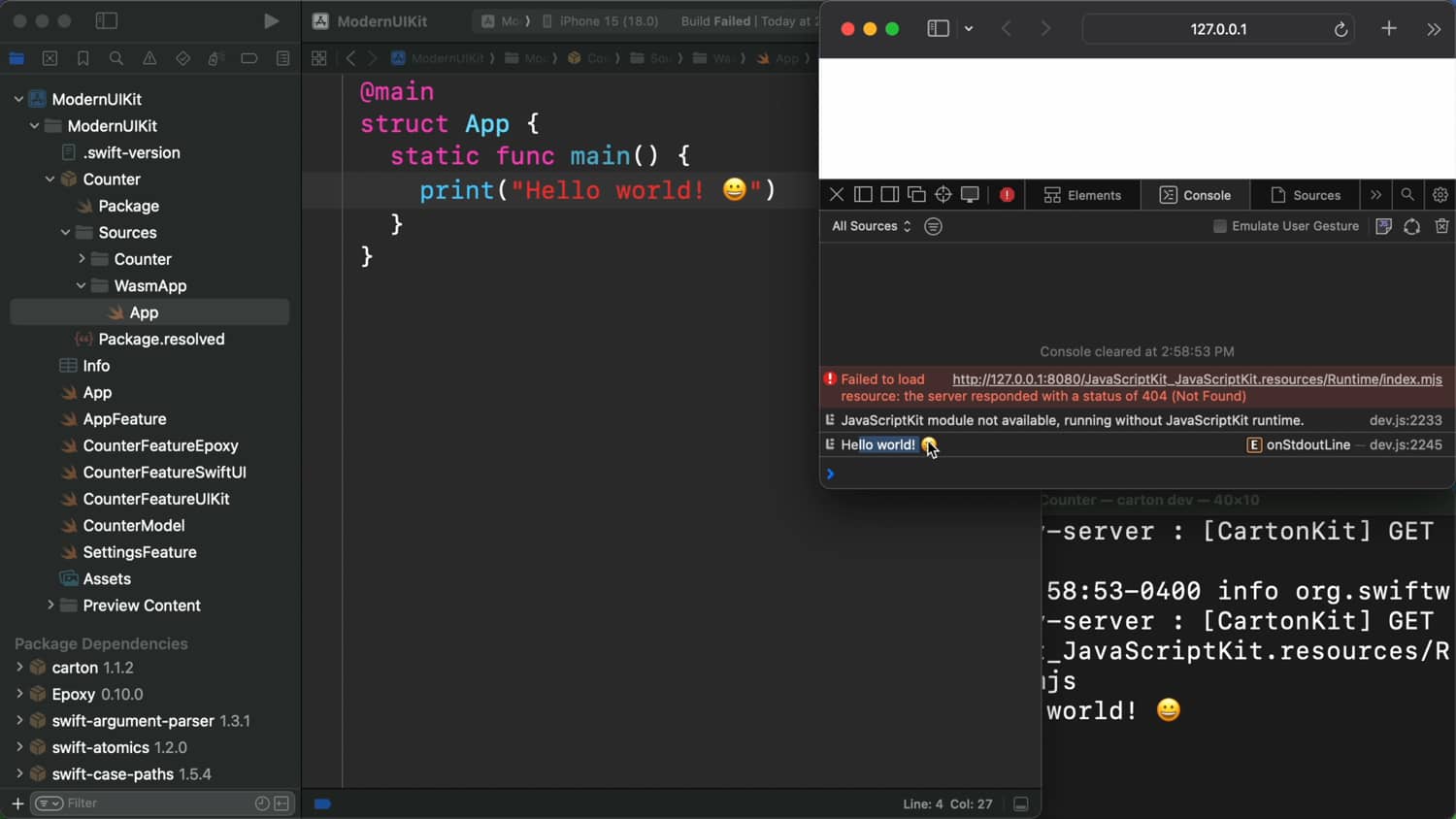This screenshot has width=1456, height=819.
Task: Open the Report navigator
Action: [x=282, y=58]
